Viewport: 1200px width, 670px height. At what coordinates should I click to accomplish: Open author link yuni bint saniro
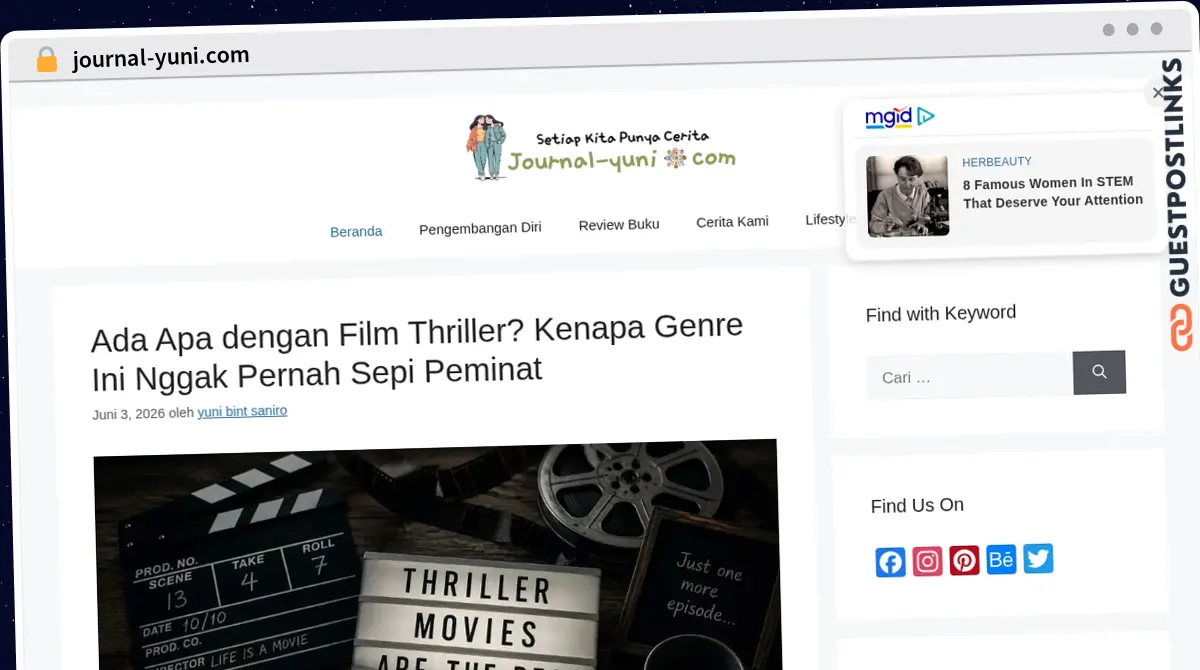tap(242, 411)
